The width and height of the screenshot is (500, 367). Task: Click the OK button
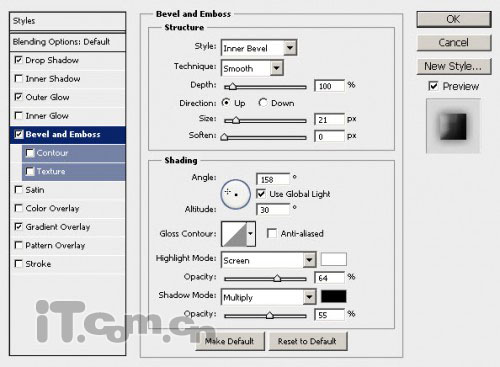(x=454, y=19)
